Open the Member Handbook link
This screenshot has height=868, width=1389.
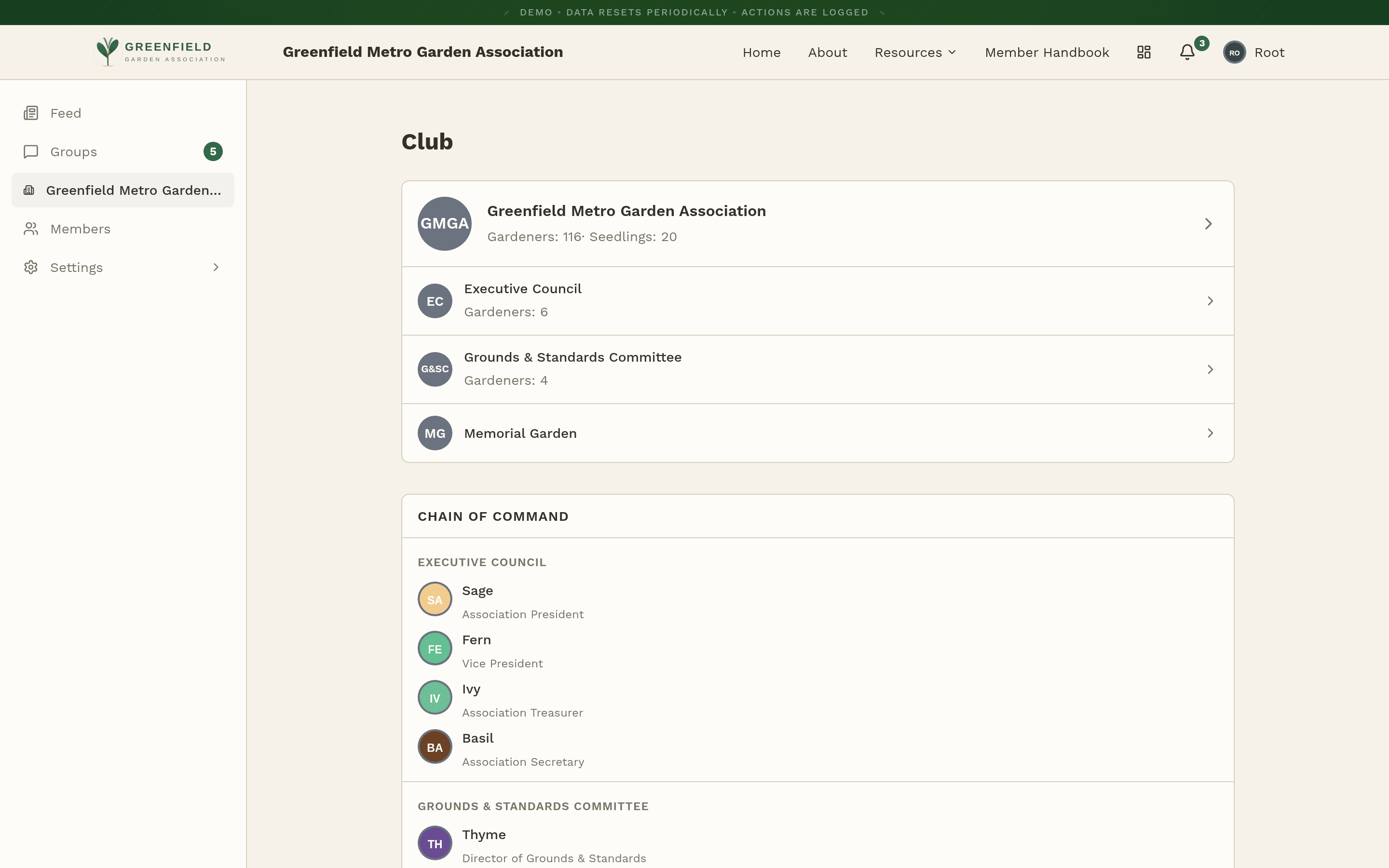[x=1047, y=52]
